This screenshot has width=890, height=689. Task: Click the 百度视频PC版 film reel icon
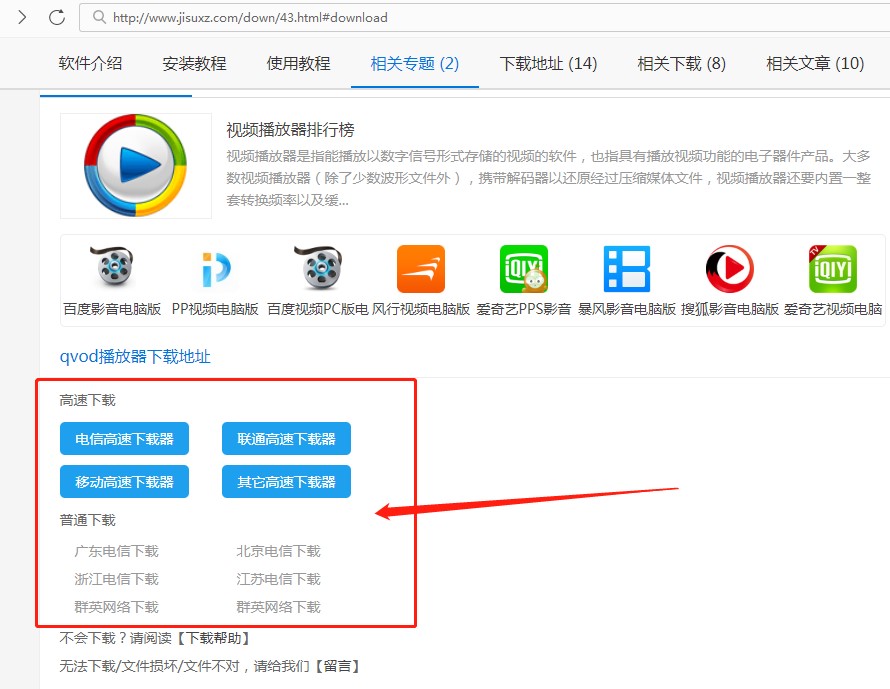pyautogui.click(x=318, y=267)
